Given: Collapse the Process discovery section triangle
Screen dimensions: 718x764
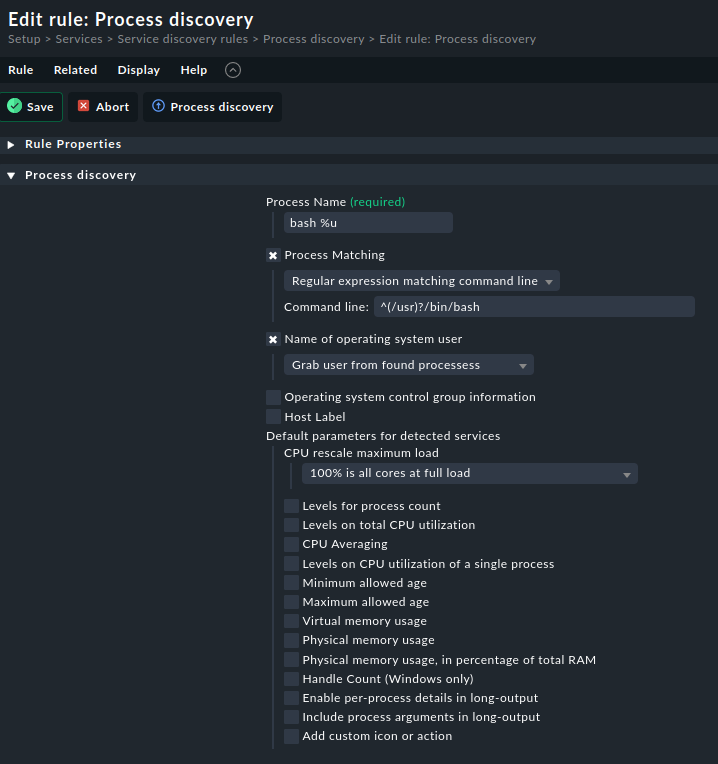Looking at the screenshot, I should pos(11,175).
